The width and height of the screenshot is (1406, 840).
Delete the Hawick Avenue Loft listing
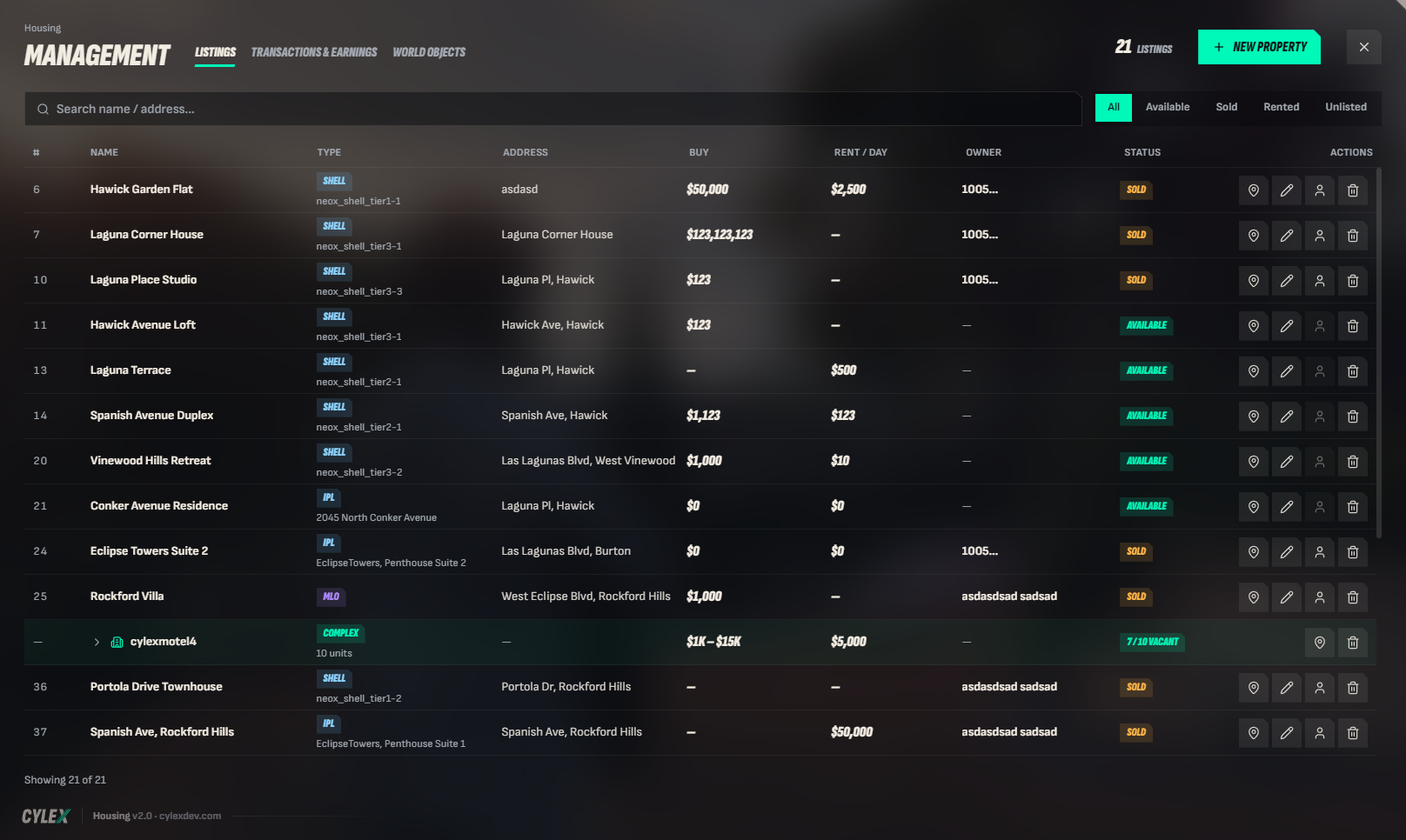click(1353, 326)
